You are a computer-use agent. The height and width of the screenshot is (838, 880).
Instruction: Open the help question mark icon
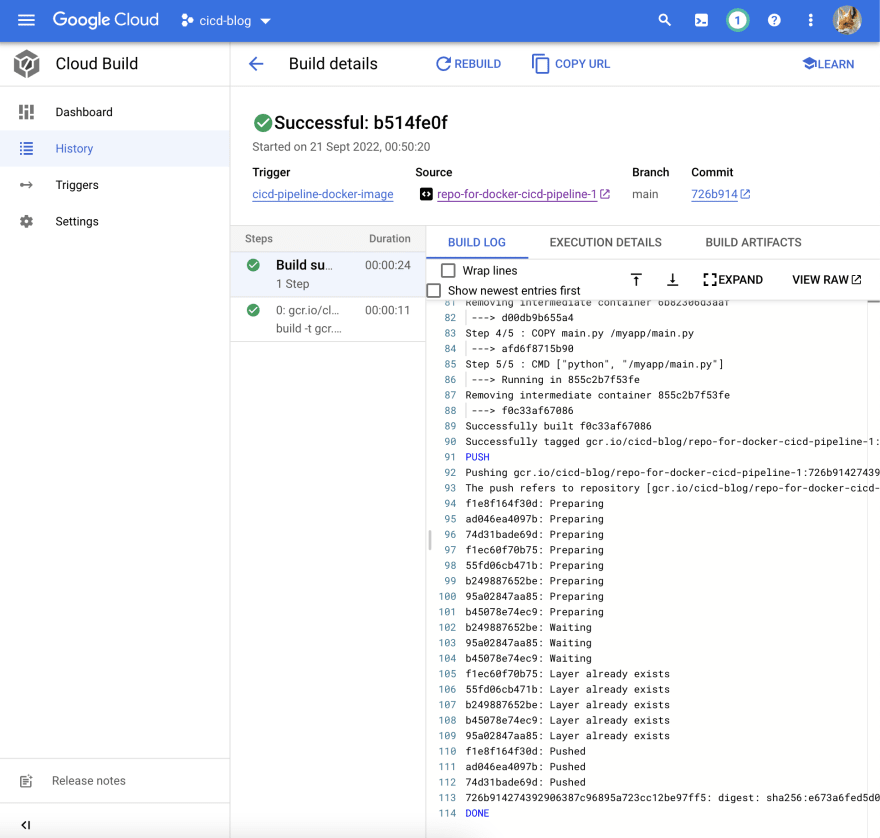pos(774,21)
